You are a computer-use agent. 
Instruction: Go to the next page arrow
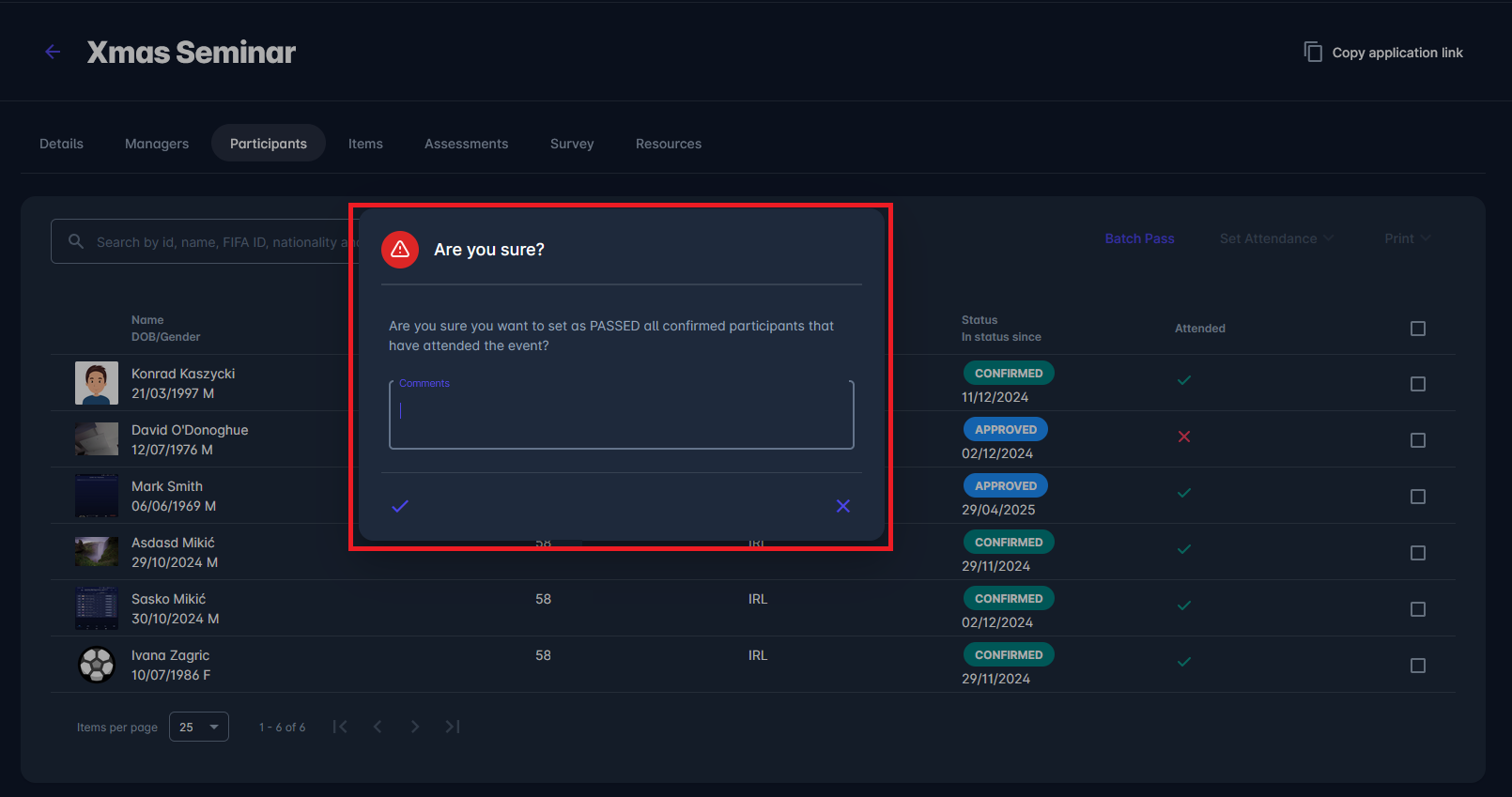415,727
